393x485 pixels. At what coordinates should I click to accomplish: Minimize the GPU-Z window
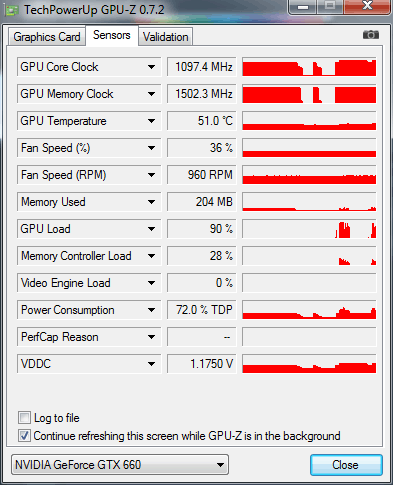(x=303, y=6)
